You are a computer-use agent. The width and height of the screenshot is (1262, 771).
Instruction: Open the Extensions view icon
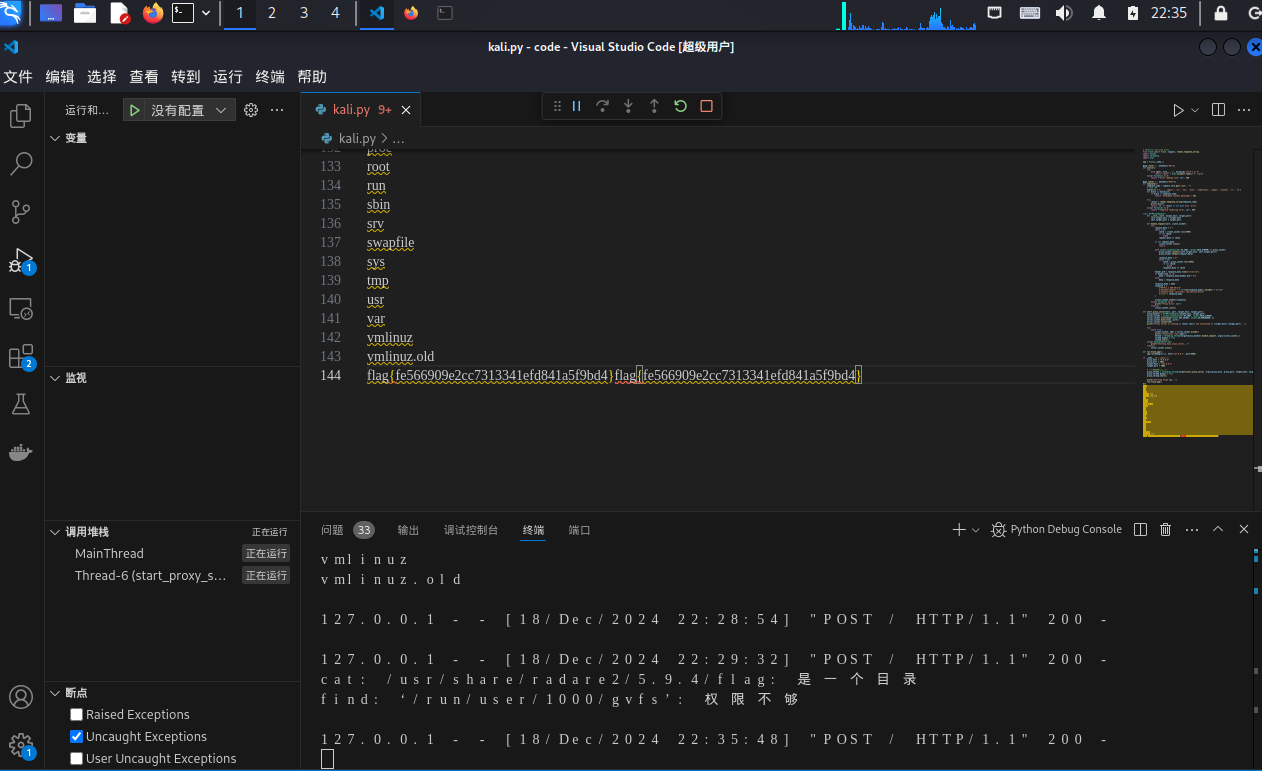pos(21,356)
